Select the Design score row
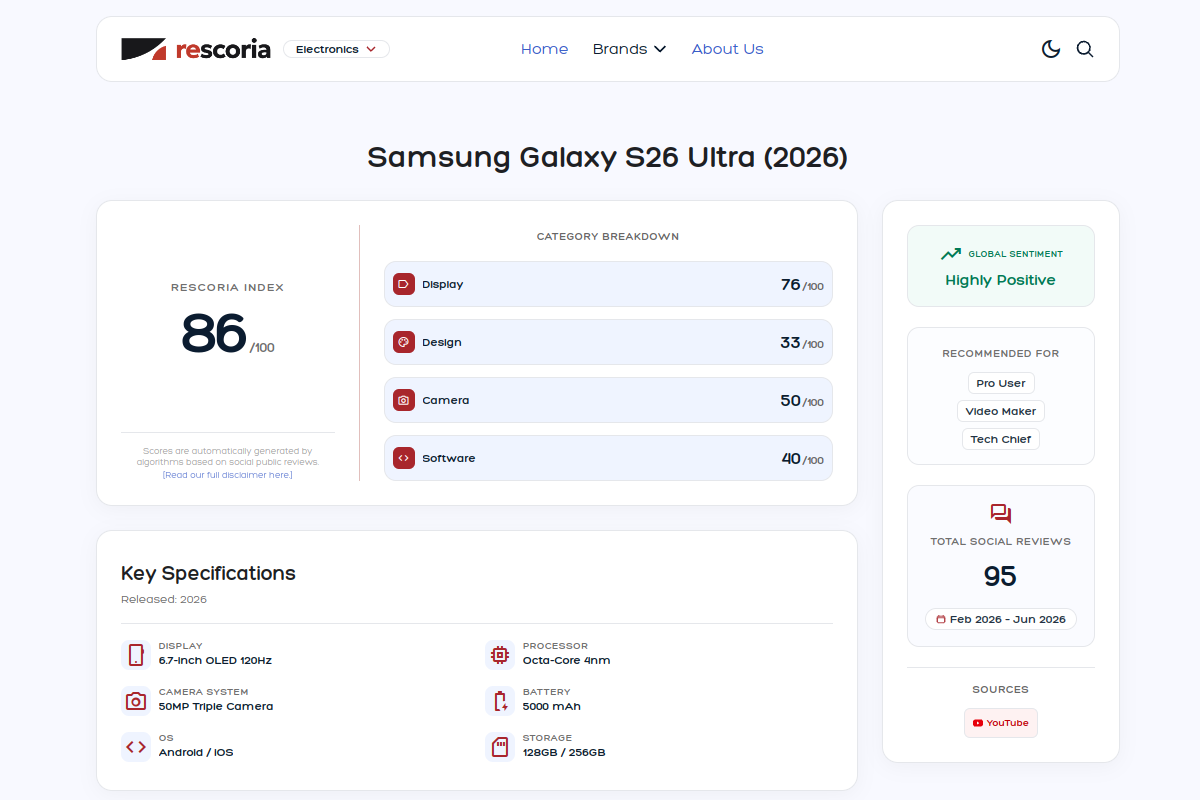The width and height of the screenshot is (1200, 800). [x=608, y=342]
